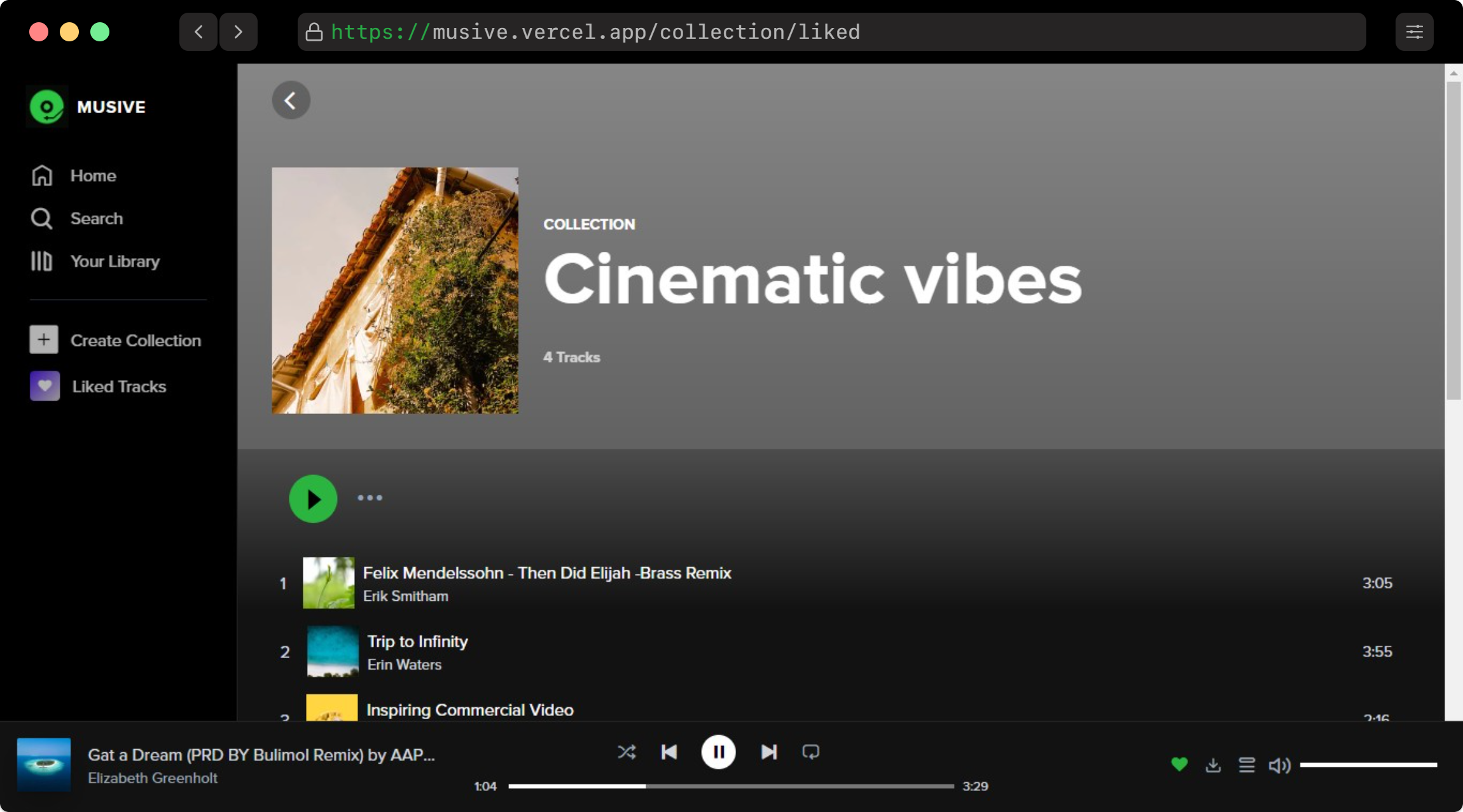Adjust the volume slider

point(1368,765)
